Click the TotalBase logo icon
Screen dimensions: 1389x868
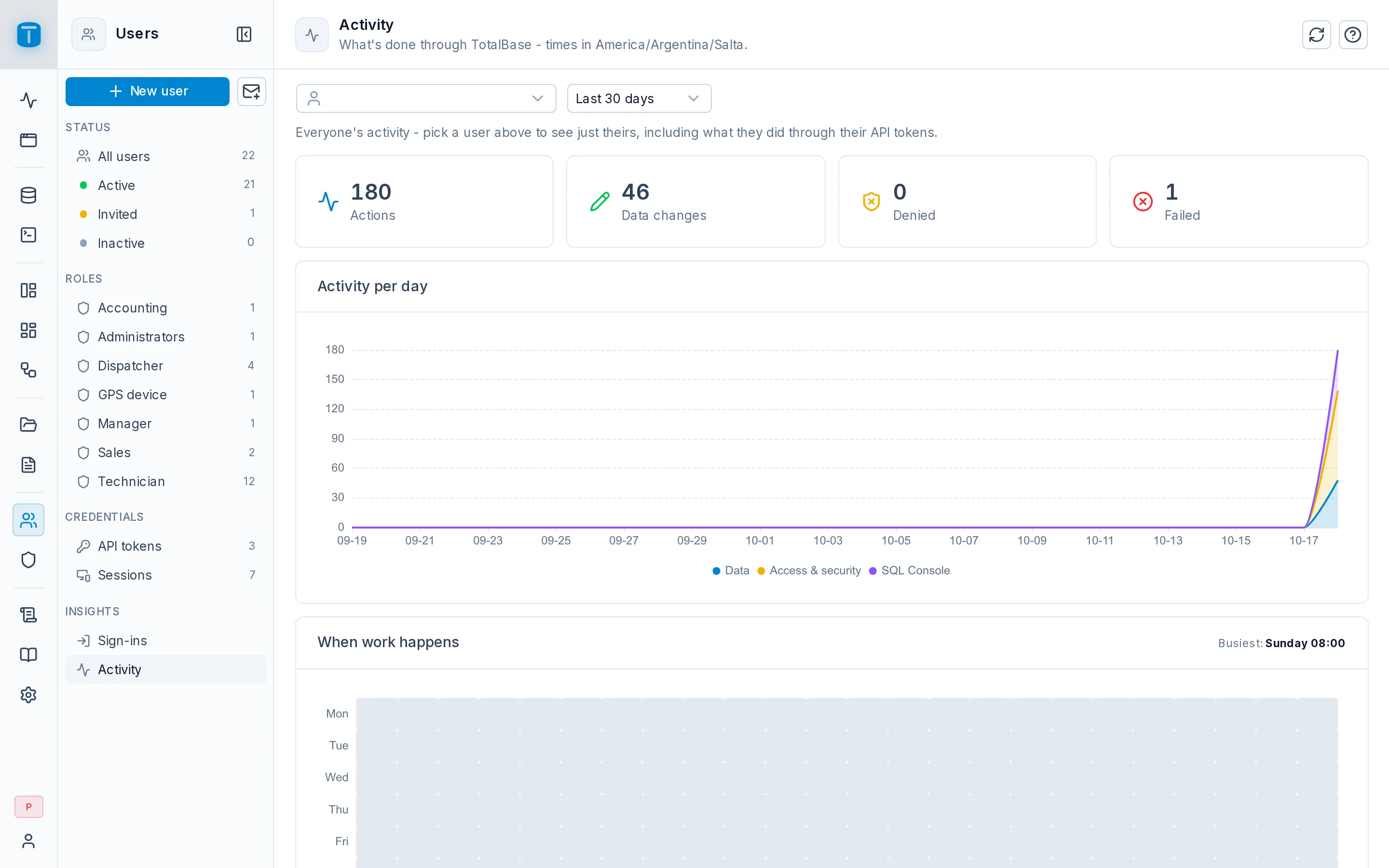(29, 34)
